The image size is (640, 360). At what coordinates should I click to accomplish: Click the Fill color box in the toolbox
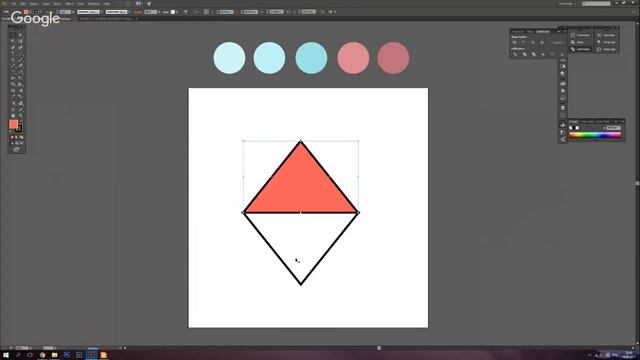(x=13, y=124)
